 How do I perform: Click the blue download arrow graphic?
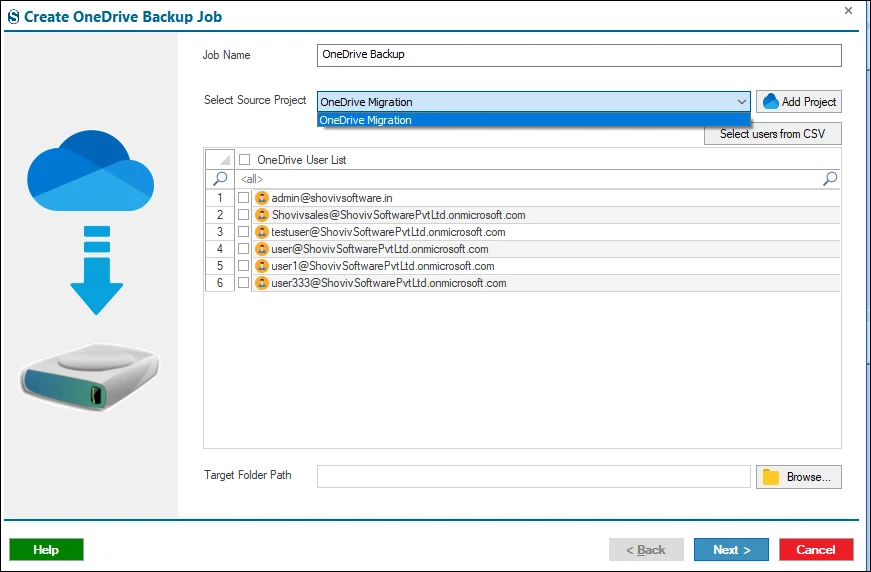[97, 270]
